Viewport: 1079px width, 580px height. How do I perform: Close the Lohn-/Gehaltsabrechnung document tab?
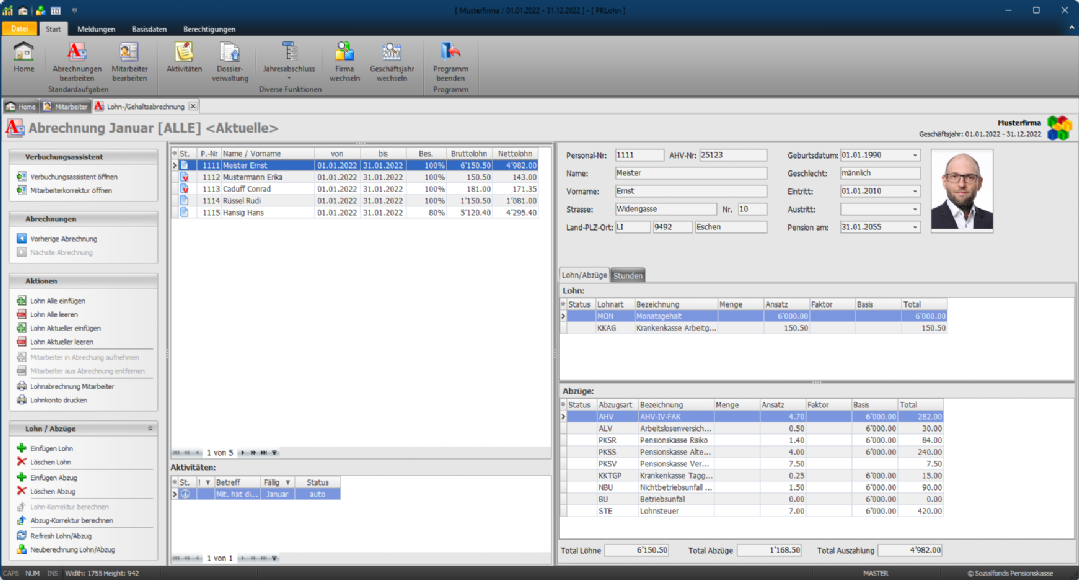pyautogui.click(x=193, y=106)
